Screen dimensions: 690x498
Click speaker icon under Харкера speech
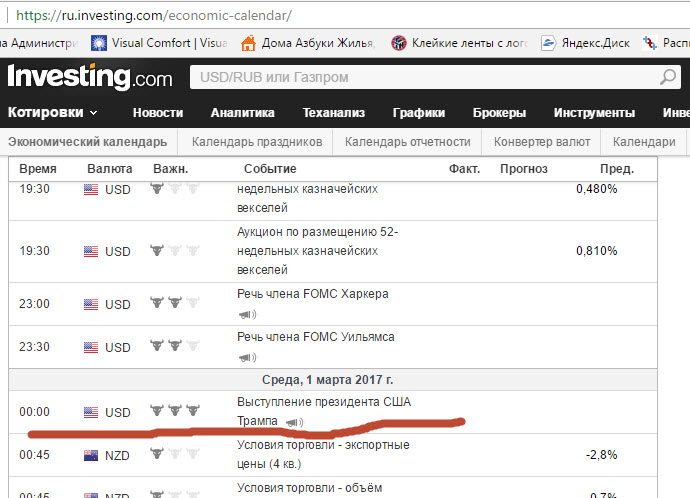point(247,314)
